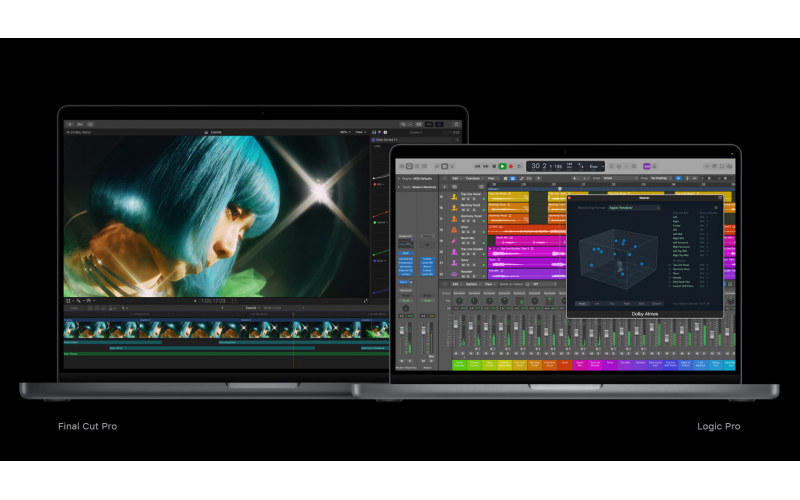The image size is (800, 500).
Task: Open the Tracks area Edit menu
Action: click(x=457, y=179)
